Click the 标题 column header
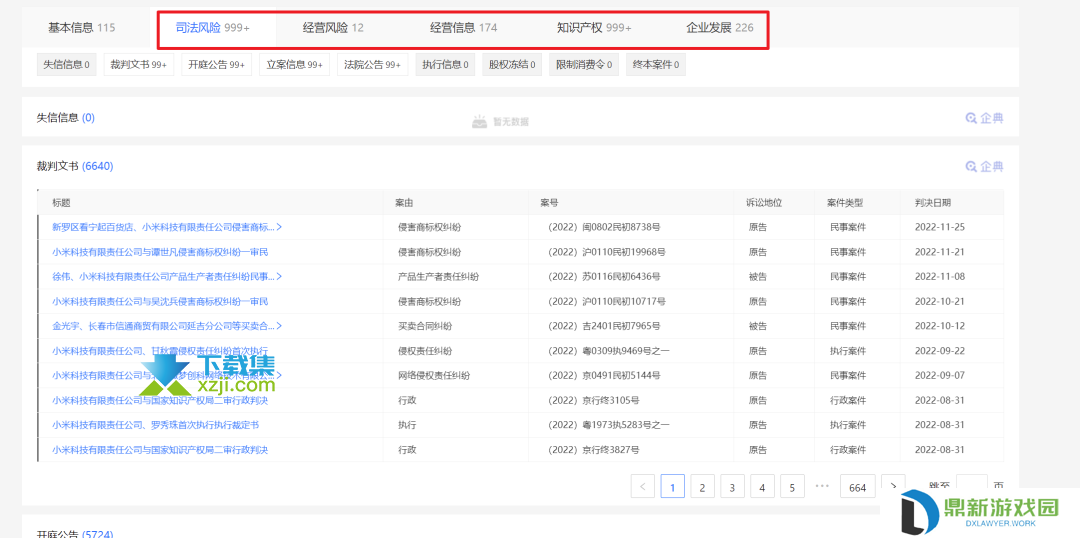1080x538 pixels. coord(61,203)
